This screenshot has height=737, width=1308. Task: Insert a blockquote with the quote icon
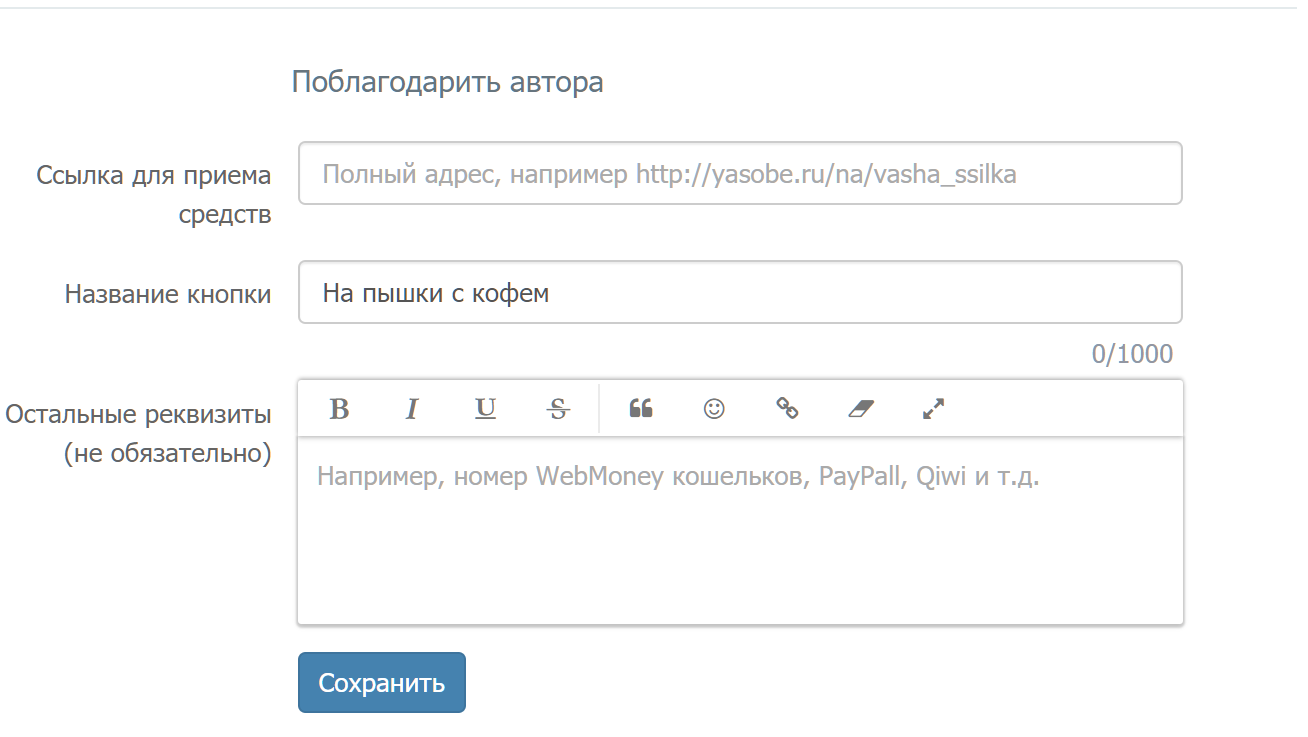(x=641, y=409)
